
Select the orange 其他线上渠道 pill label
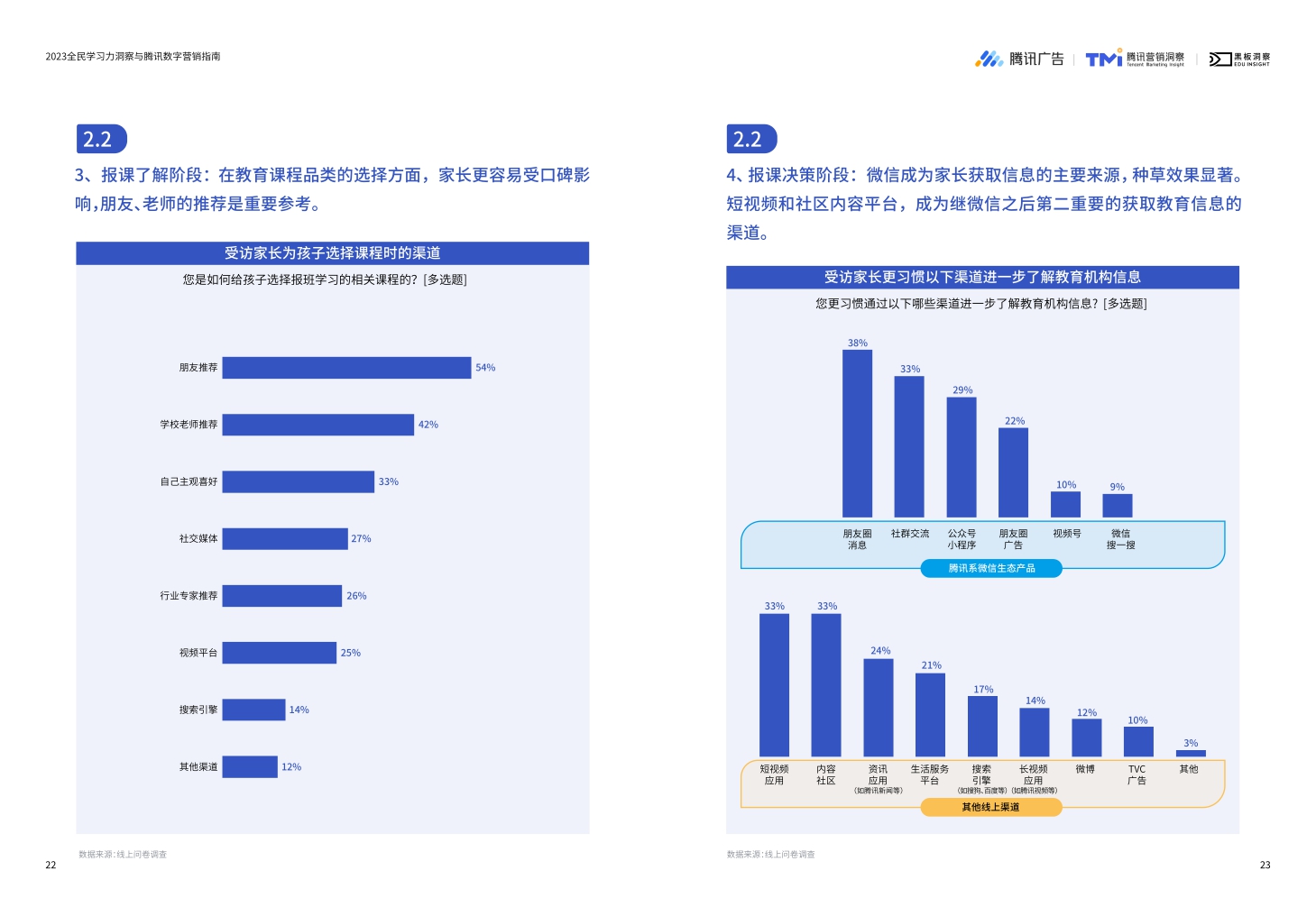tap(992, 807)
